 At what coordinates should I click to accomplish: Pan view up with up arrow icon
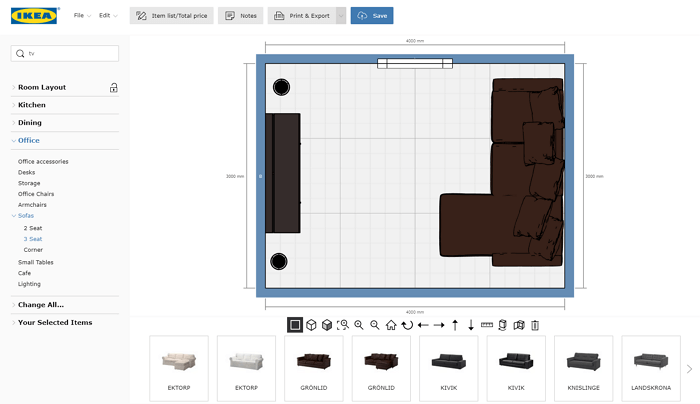455,325
